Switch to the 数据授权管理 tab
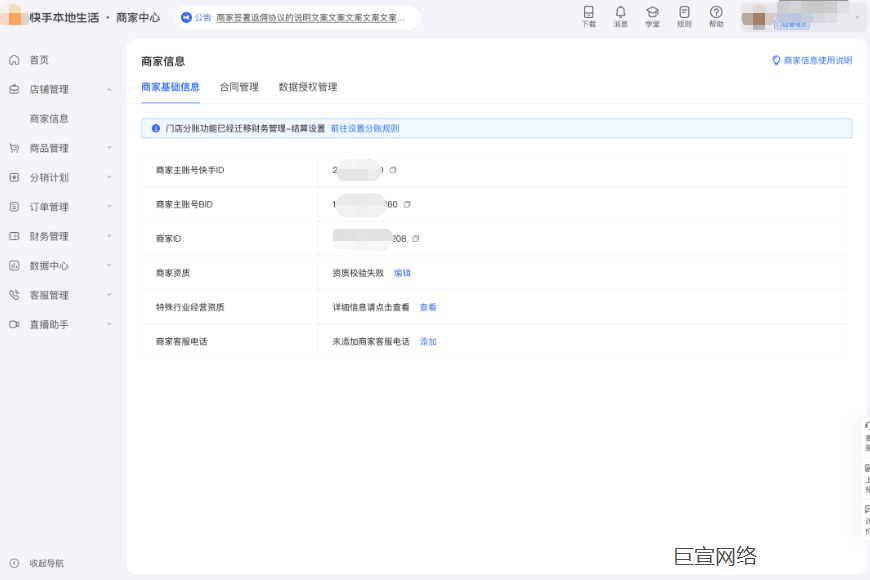 click(x=308, y=87)
